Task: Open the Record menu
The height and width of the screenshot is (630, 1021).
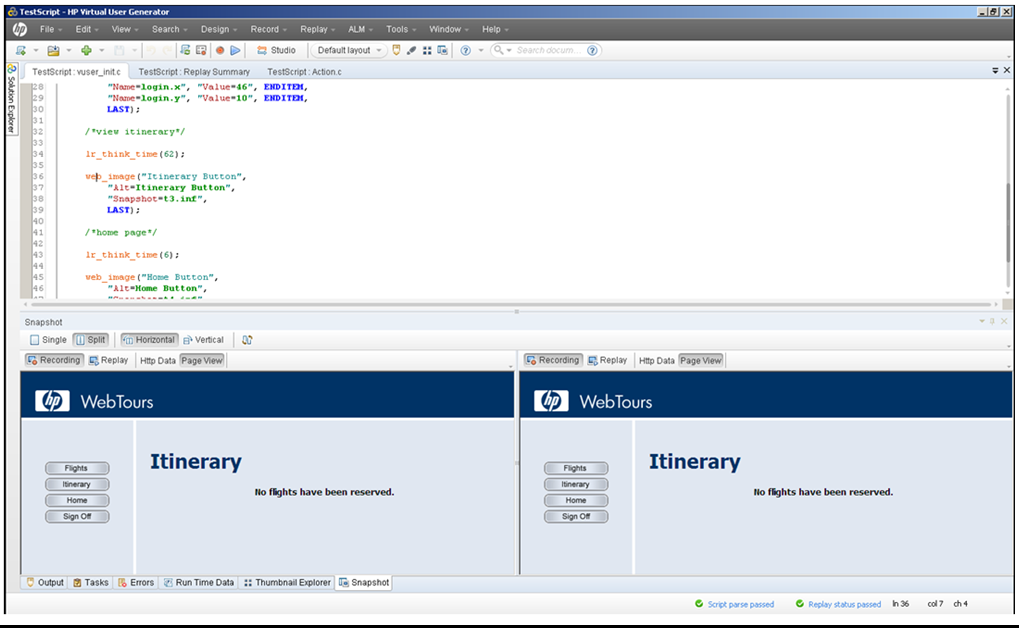Action: (x=268, y=29)
